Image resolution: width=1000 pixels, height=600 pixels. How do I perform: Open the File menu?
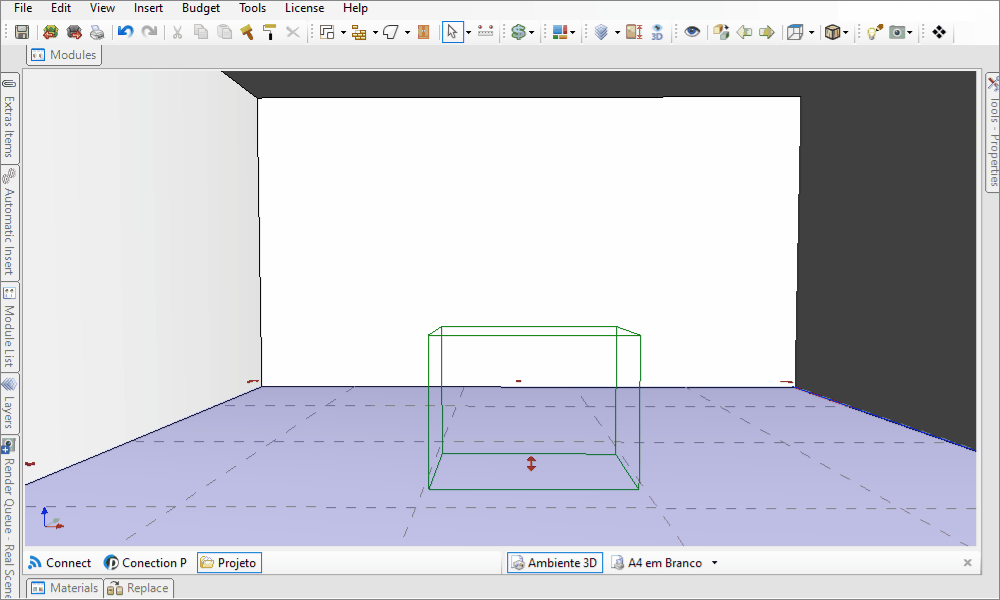[x=23, y=8]
